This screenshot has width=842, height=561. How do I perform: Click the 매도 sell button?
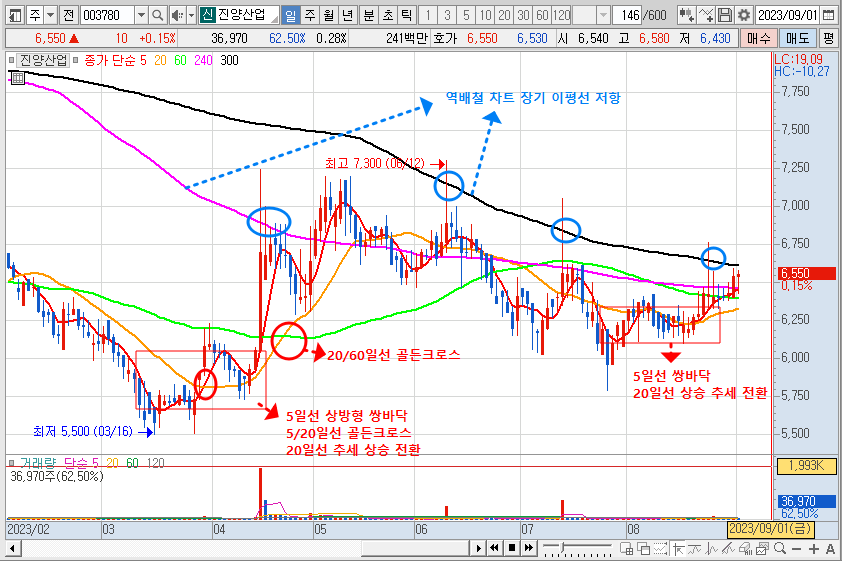(797, 38)
